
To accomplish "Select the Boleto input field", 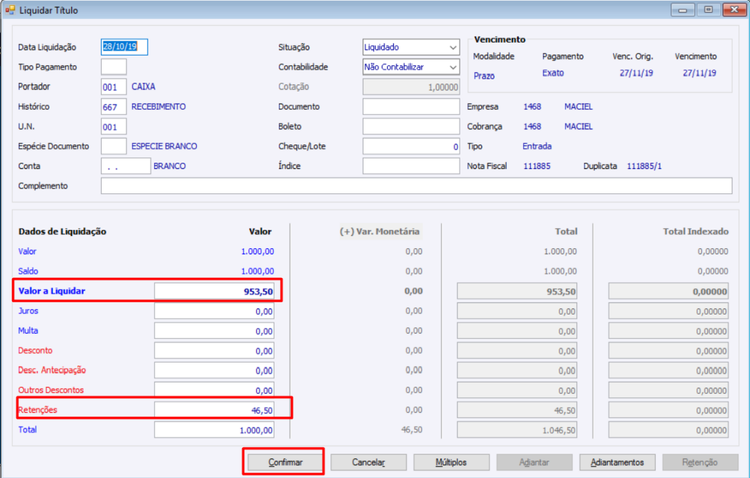I will point(411,127).
